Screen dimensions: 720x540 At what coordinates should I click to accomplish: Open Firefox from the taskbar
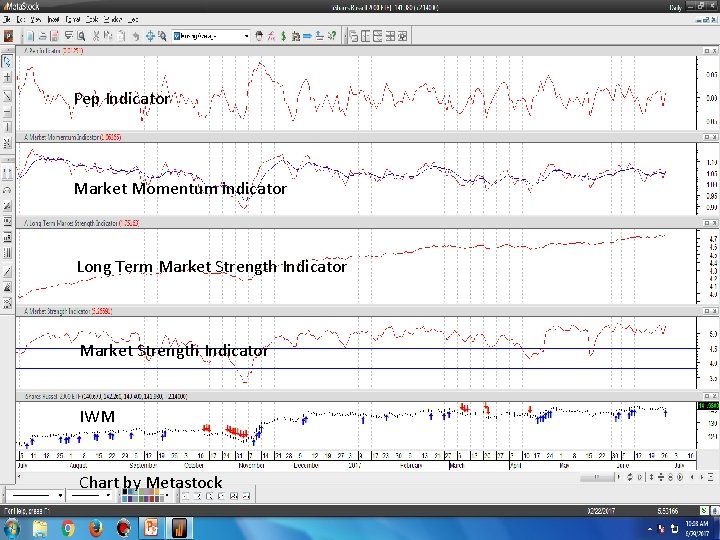pyautogui.click(x=96, y=528)
